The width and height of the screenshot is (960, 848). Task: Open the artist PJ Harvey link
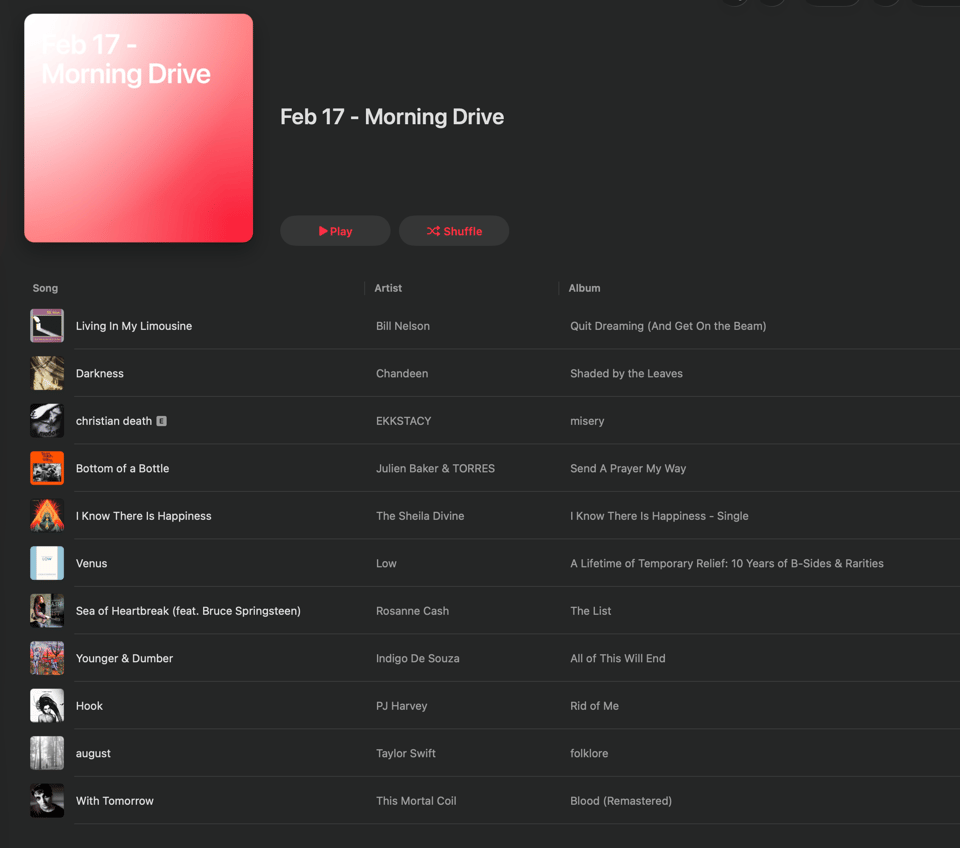[402, 706]
